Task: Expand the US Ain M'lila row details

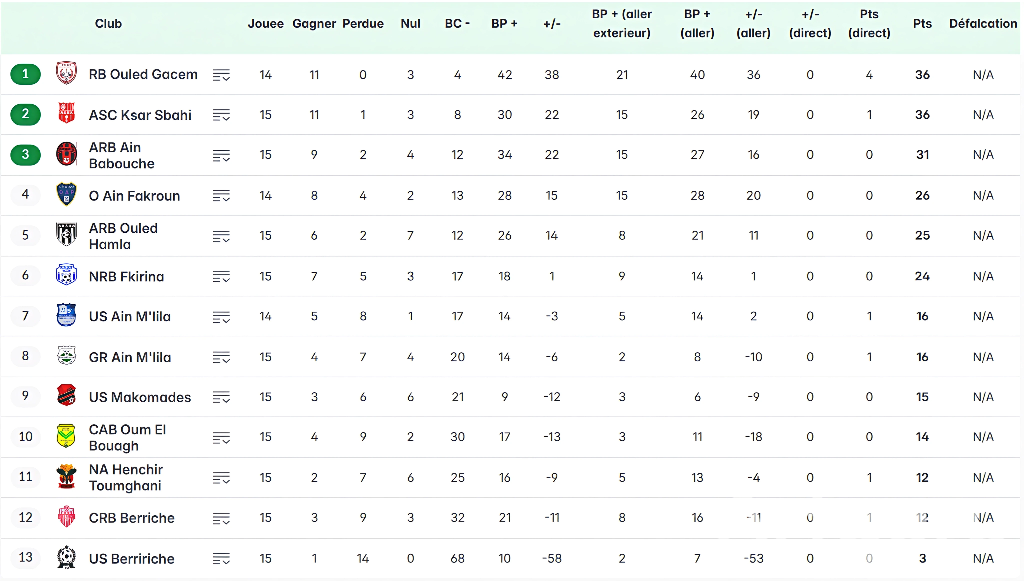Action: [x=221, y=317]
